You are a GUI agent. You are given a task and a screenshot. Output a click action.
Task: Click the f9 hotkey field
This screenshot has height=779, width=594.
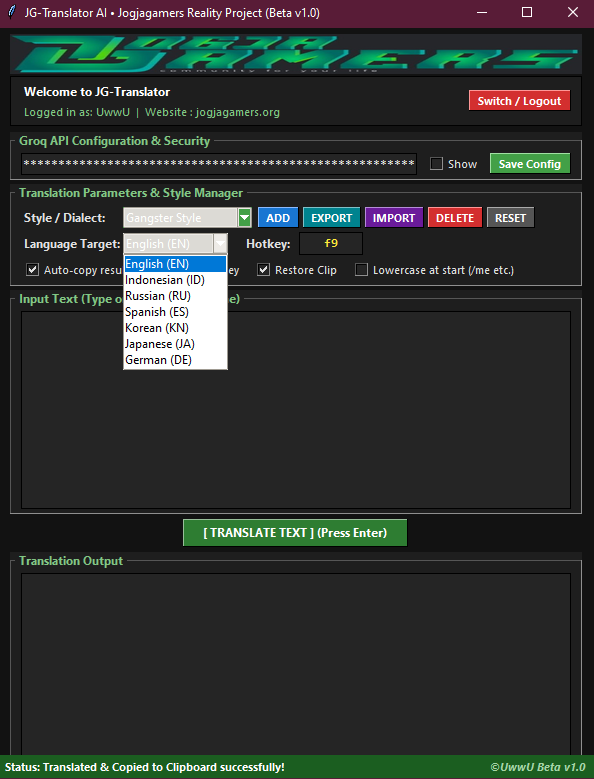coord(331,243)
